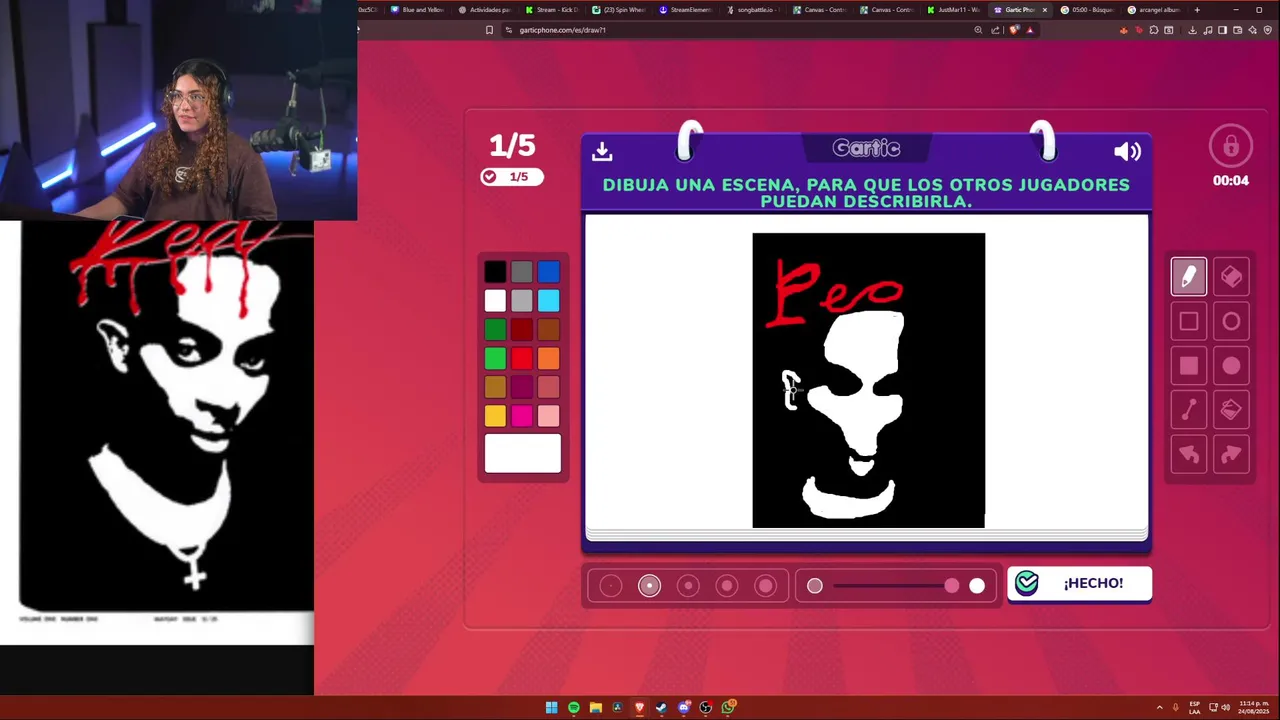
Task: Pick the orange color swatch
Action: tap(549, 358)
